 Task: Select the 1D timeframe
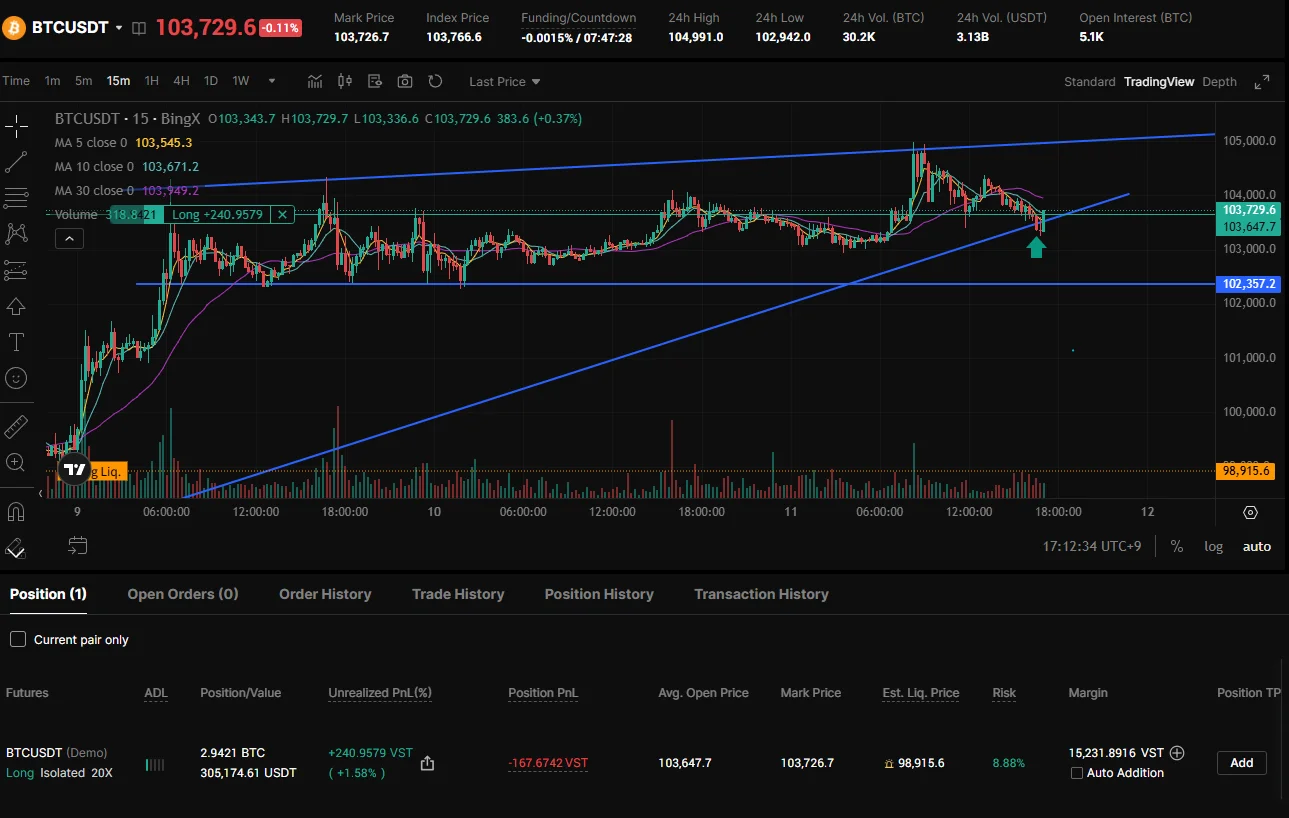coord(211,81)
